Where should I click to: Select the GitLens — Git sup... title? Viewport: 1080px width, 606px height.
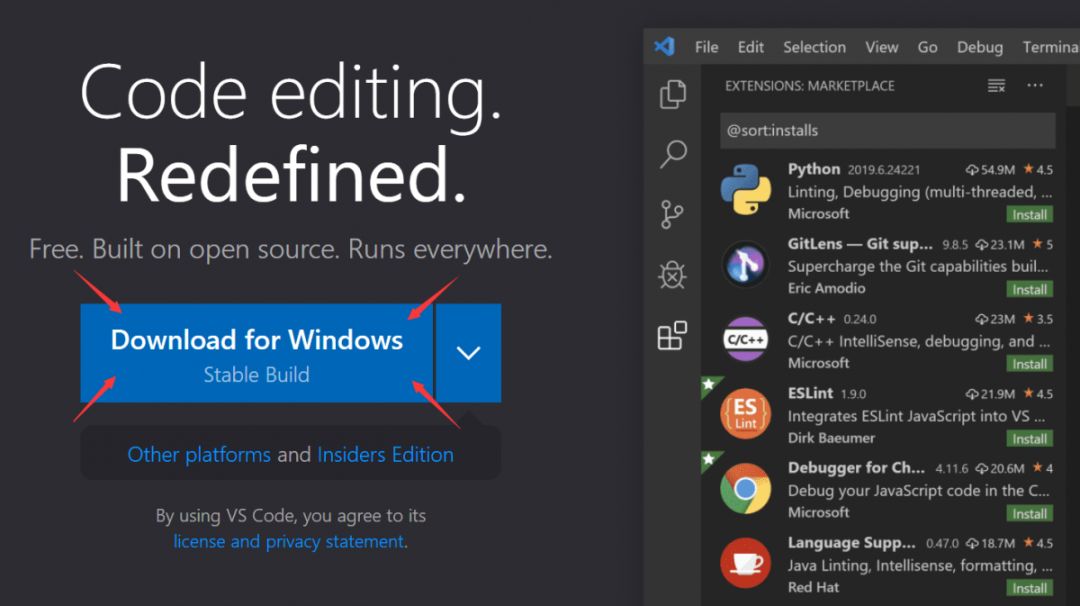860,244
